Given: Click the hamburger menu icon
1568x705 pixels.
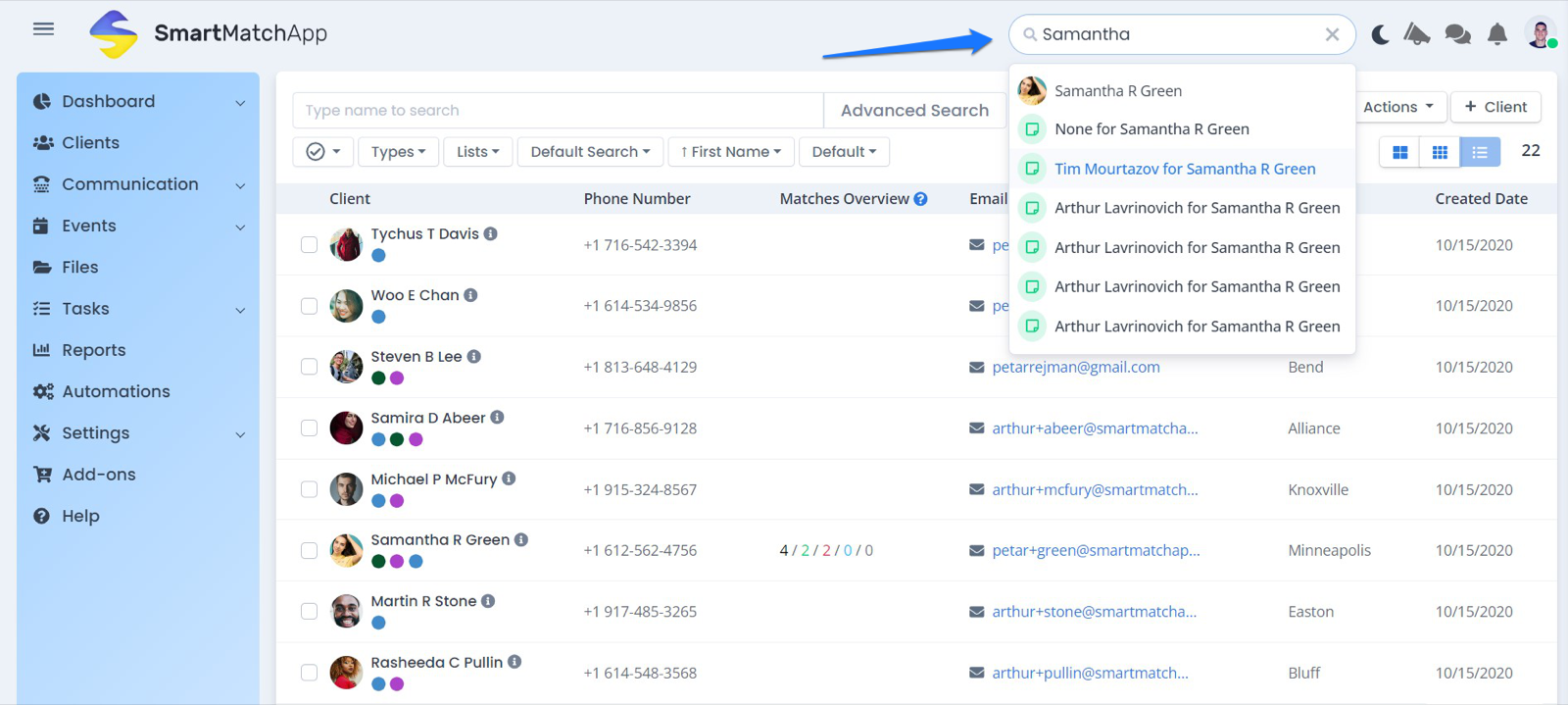Looking at the screenshot, I should (x=43, y=29).
